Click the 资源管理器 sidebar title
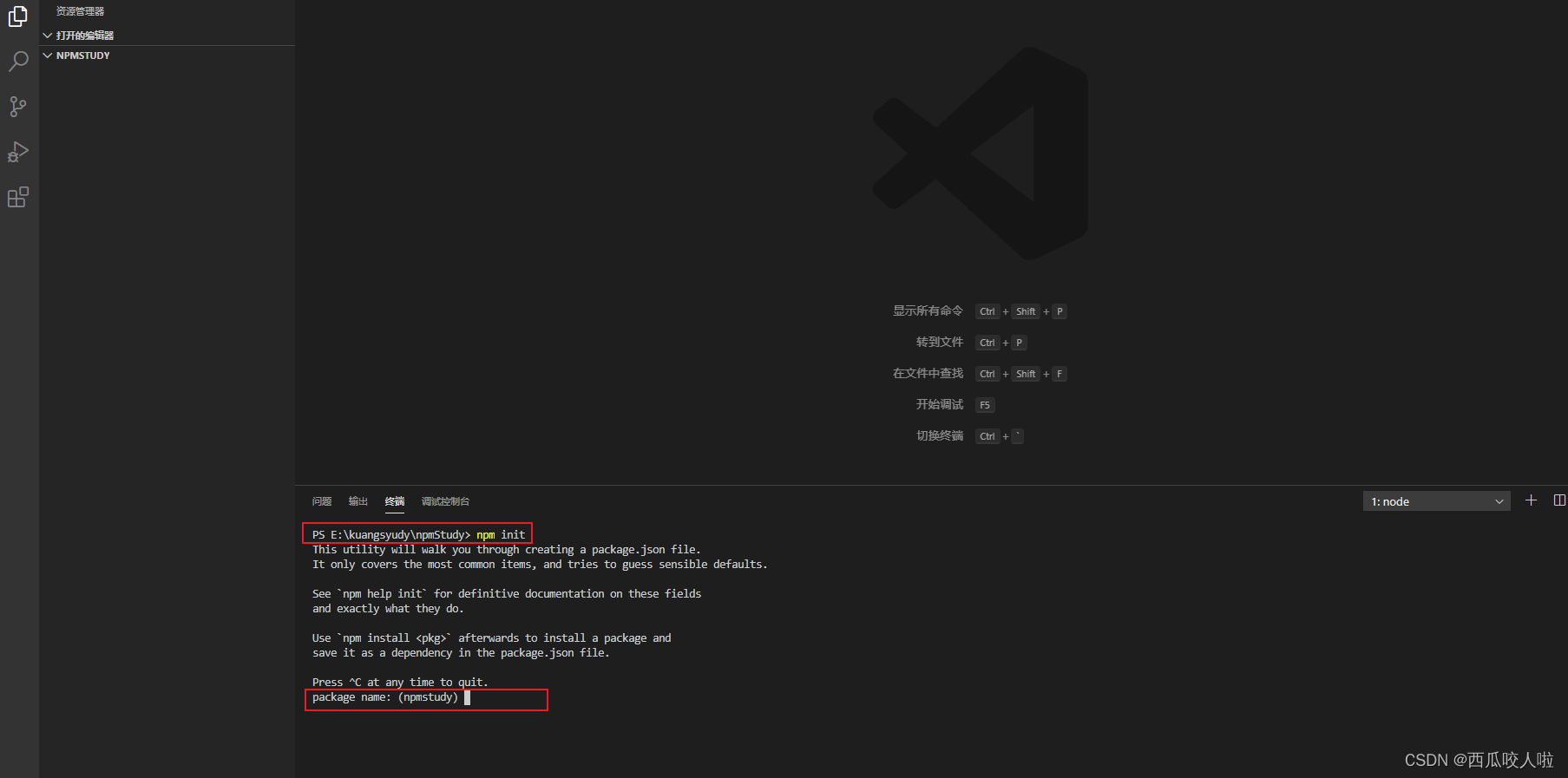The image size is (1568, 778). 80,11
